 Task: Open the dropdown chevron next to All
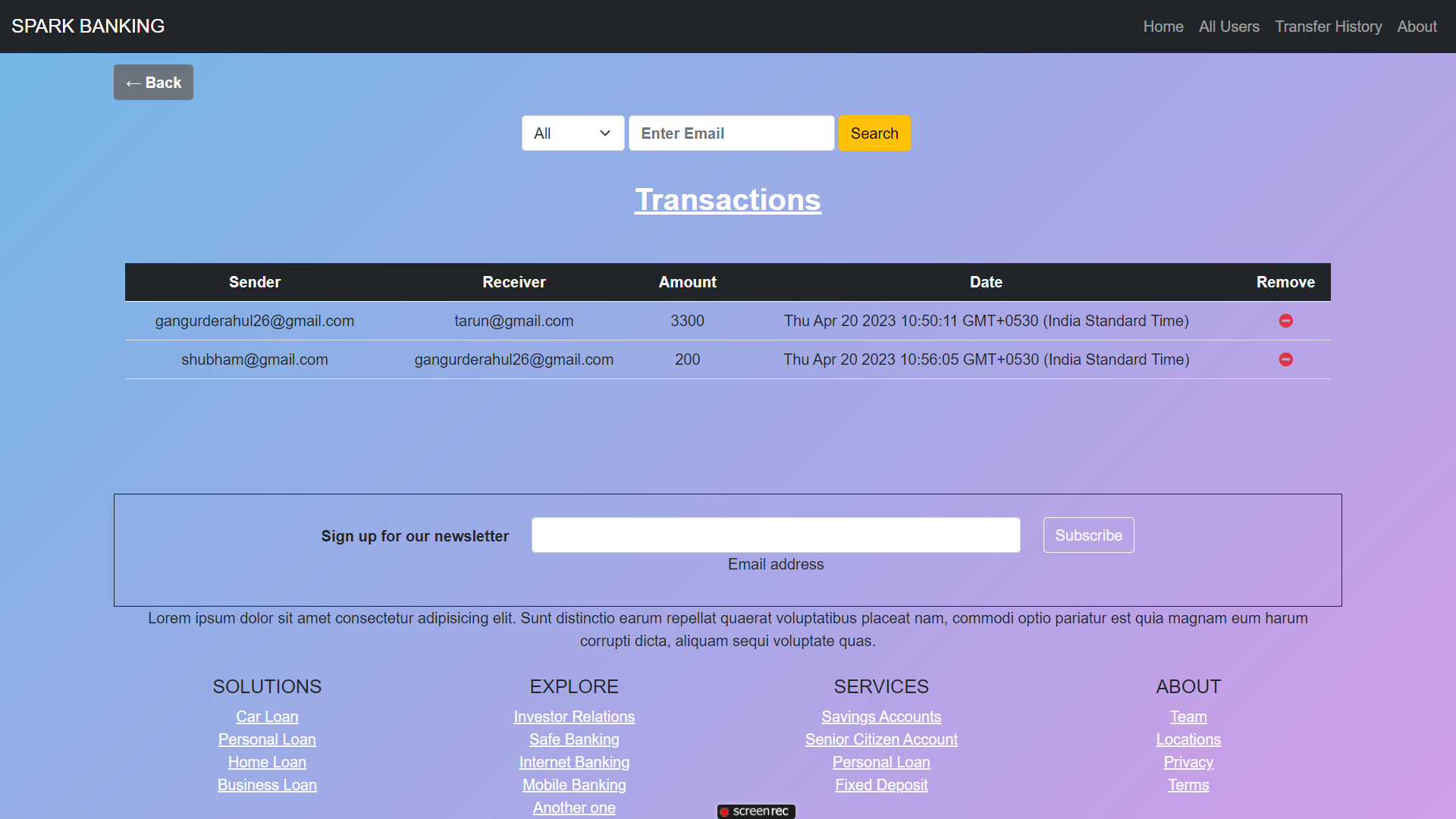604,133
